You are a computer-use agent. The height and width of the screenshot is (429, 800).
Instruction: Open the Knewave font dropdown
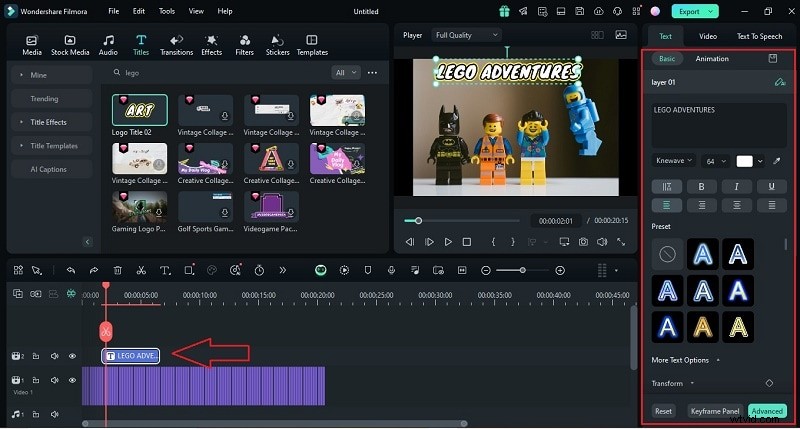pos(673,161)
